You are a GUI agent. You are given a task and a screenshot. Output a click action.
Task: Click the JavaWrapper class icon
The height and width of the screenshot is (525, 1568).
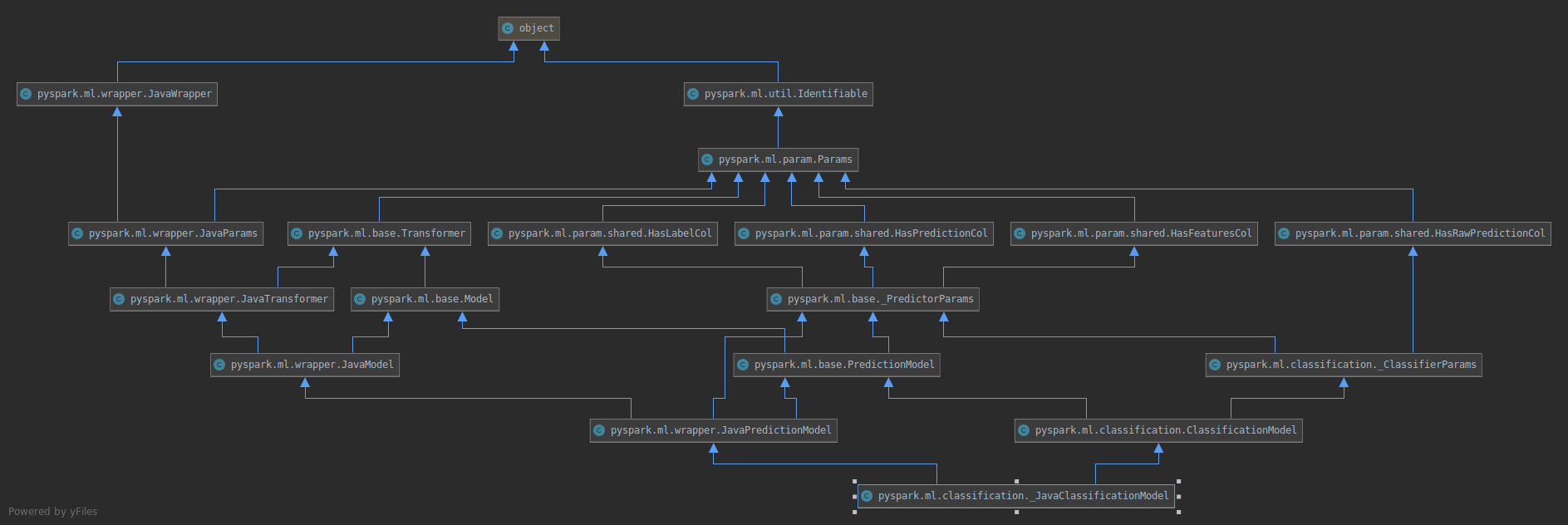pos(26,94)
